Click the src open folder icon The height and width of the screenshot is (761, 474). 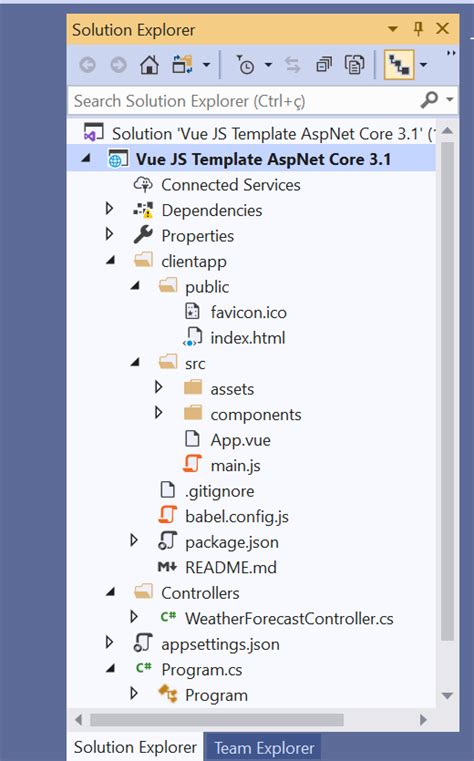coord(168,362)
